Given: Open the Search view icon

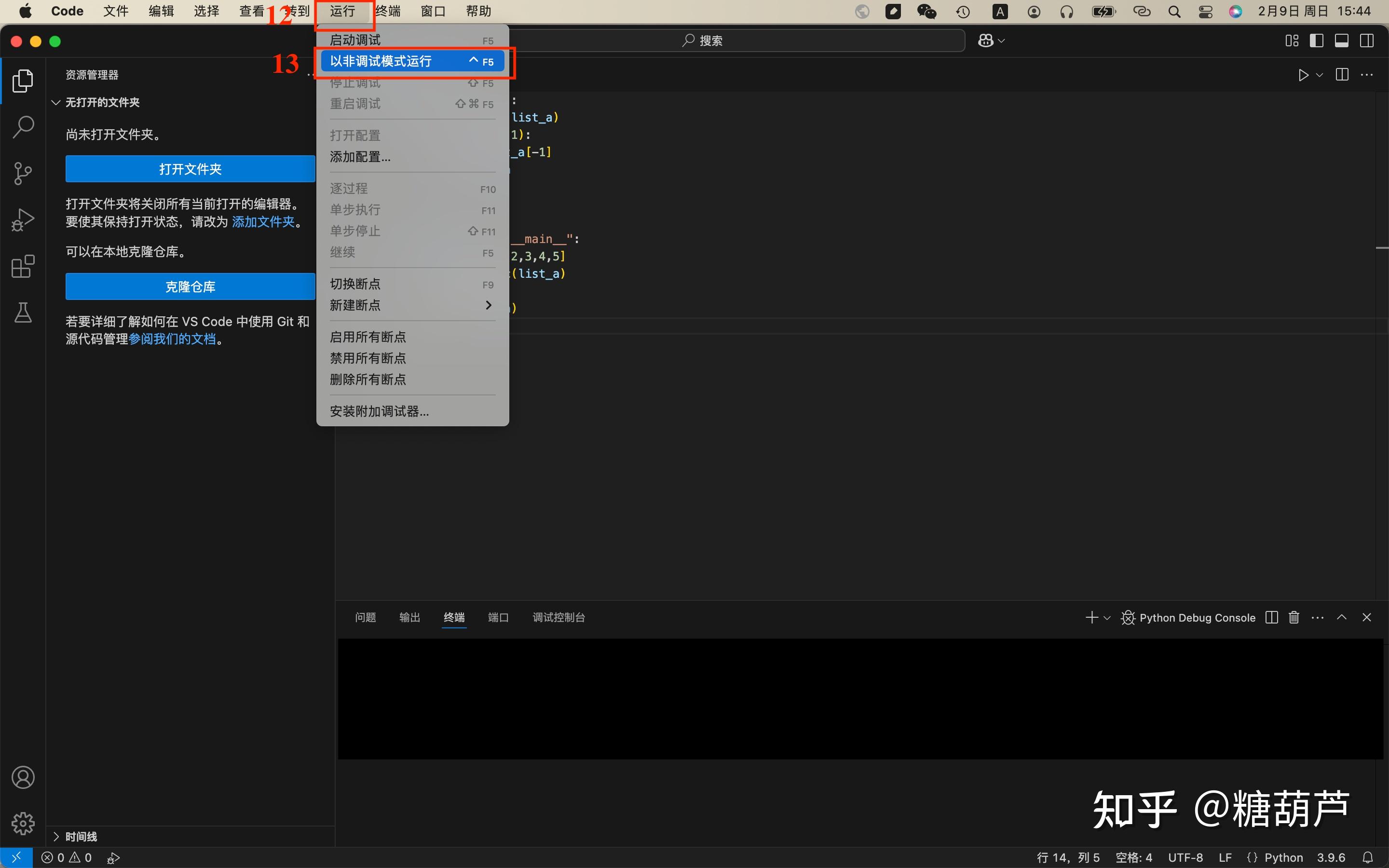Looking at the screenshot, I should (22, 127).
